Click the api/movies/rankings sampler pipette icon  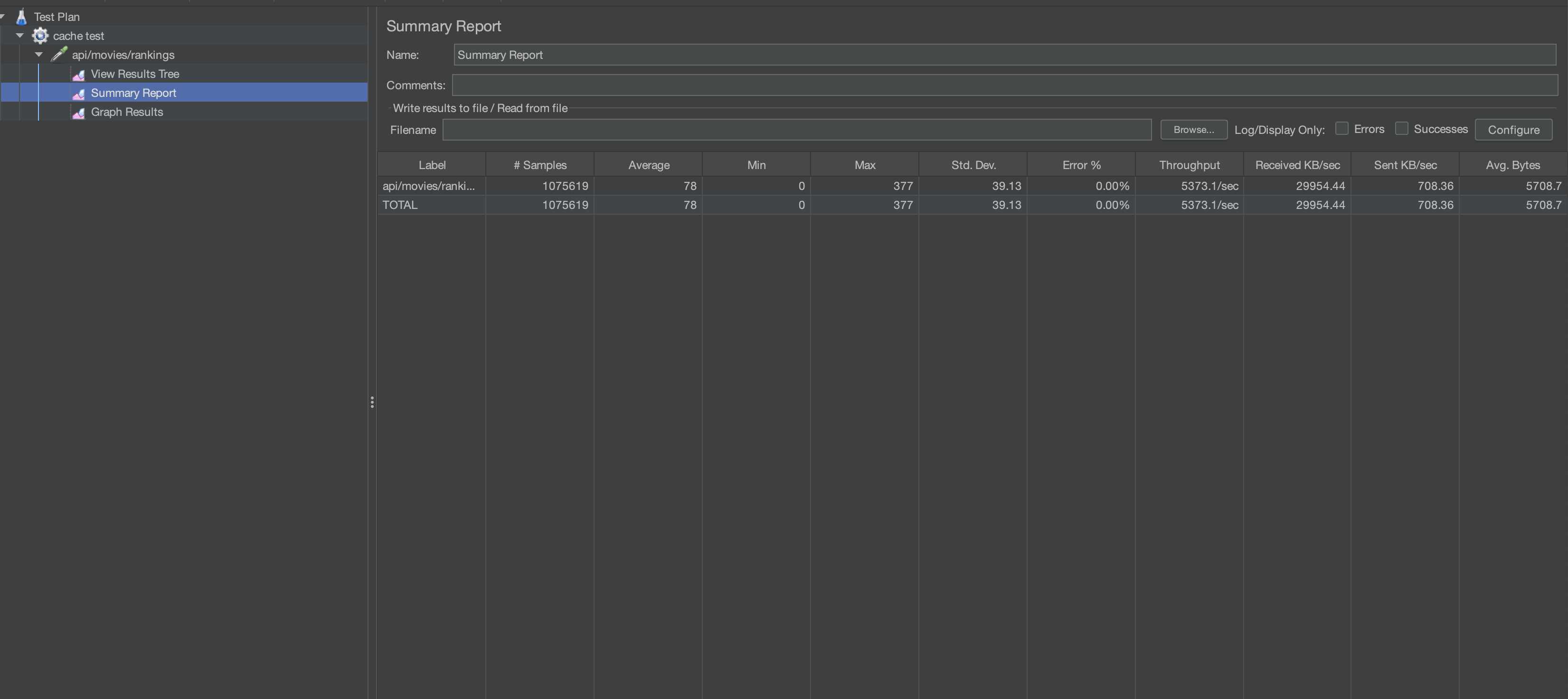coord(59,54)
